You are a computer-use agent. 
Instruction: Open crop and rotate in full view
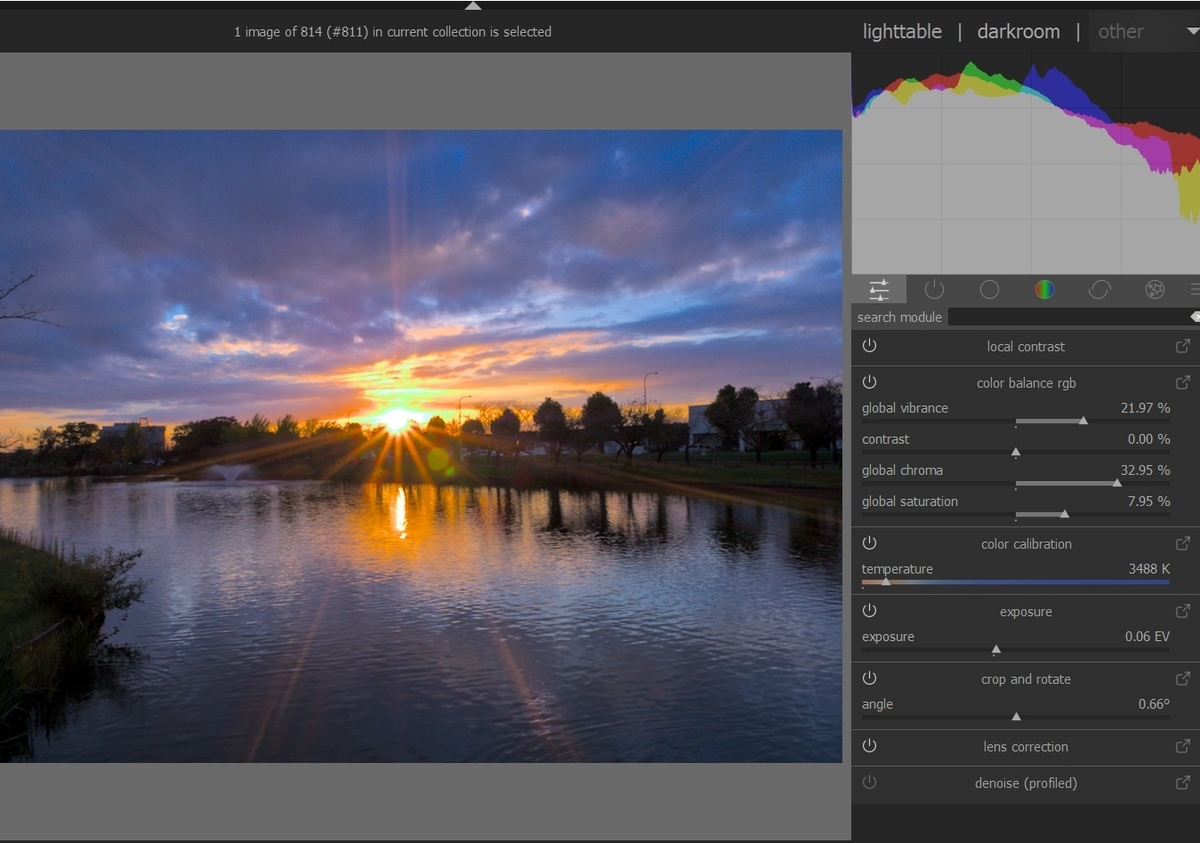point(1183,678)
